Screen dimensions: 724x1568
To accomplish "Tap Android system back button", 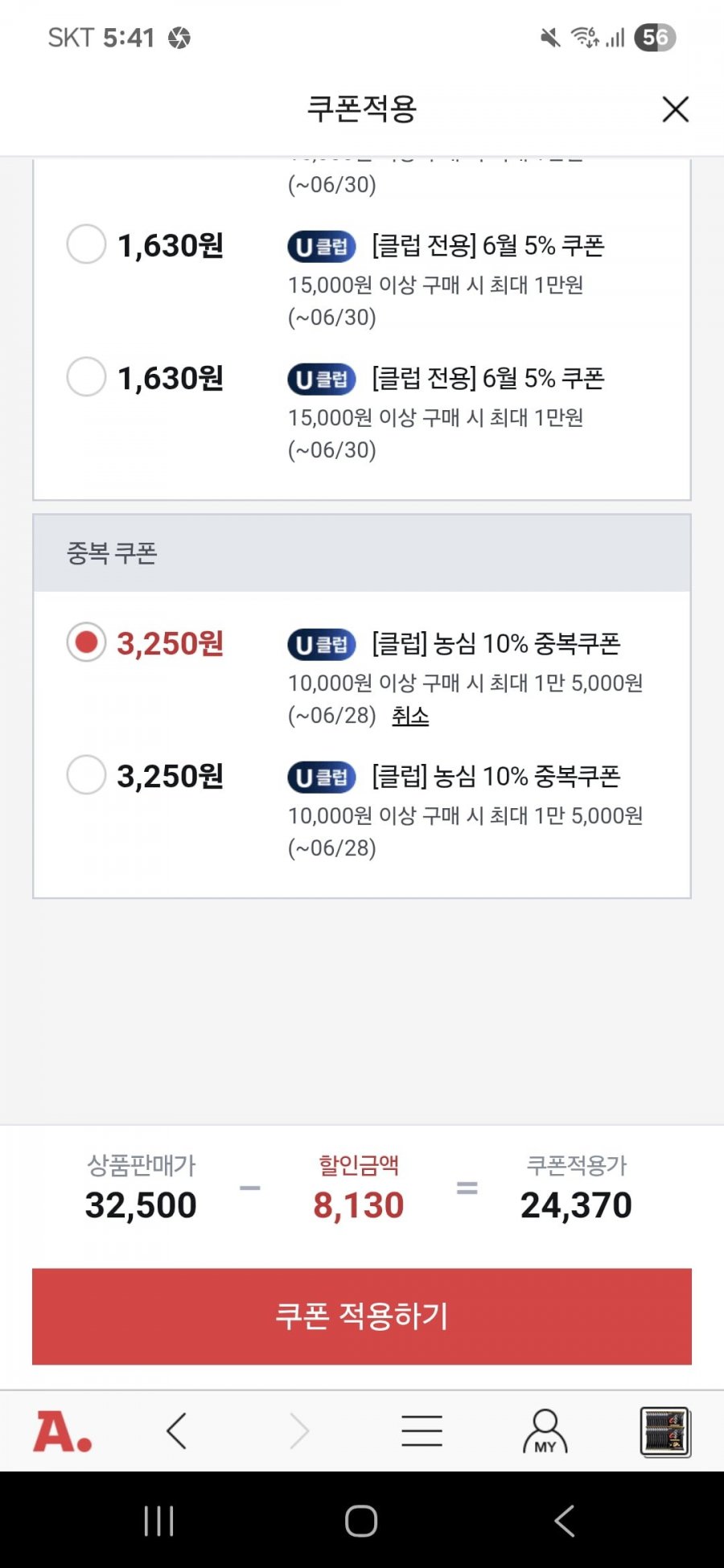I will coord(564,1521).
